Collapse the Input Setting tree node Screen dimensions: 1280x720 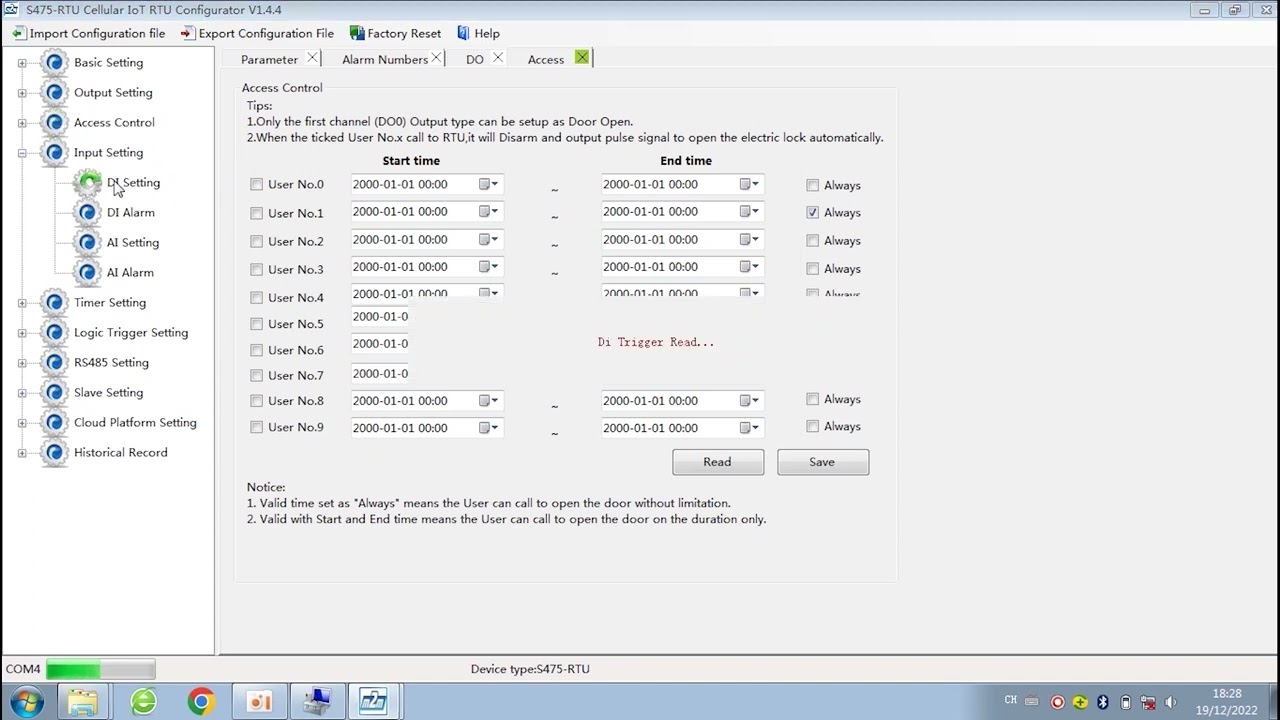click(x=22, y=153)
